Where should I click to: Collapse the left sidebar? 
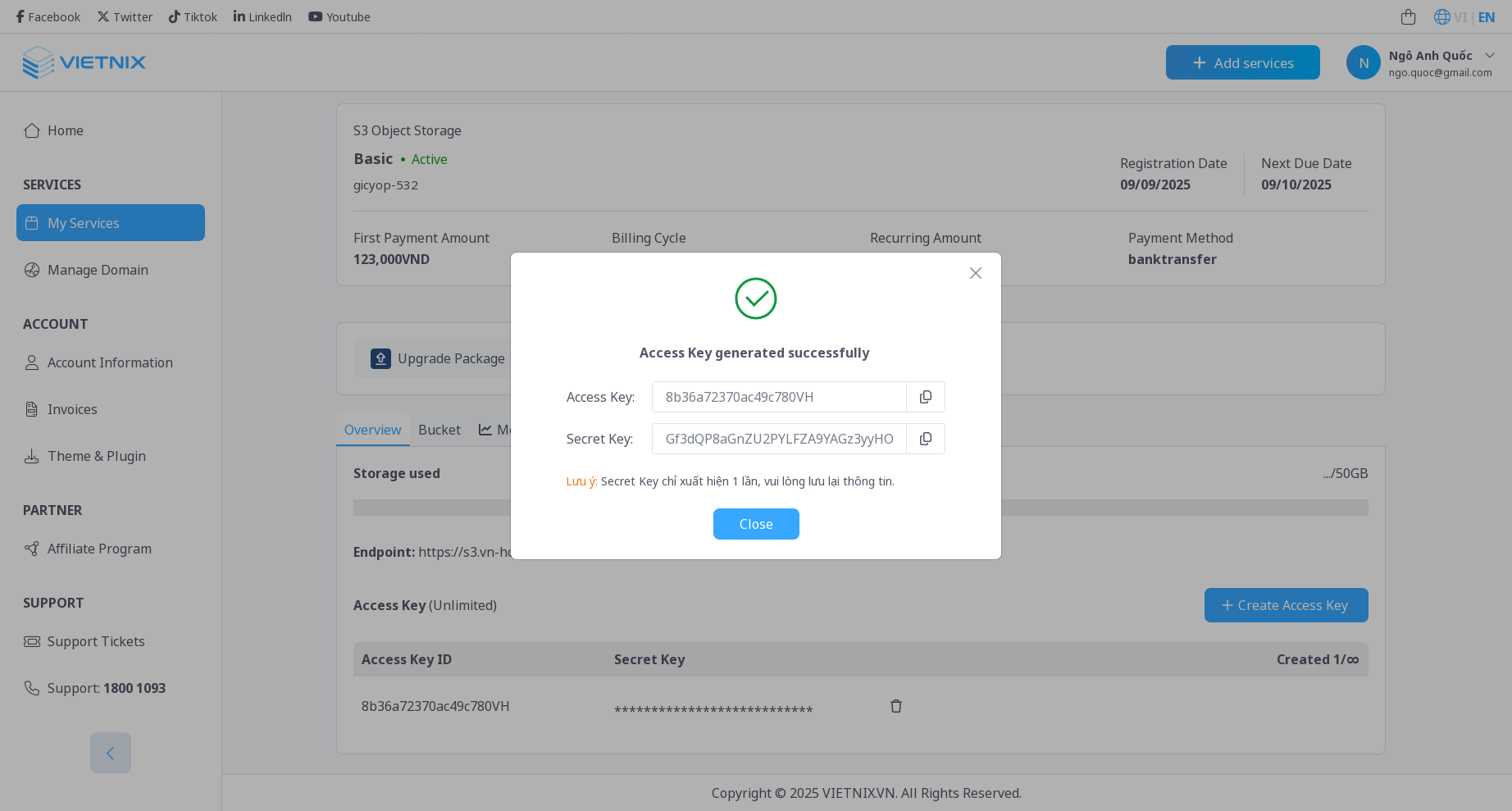tap(110, 753)
